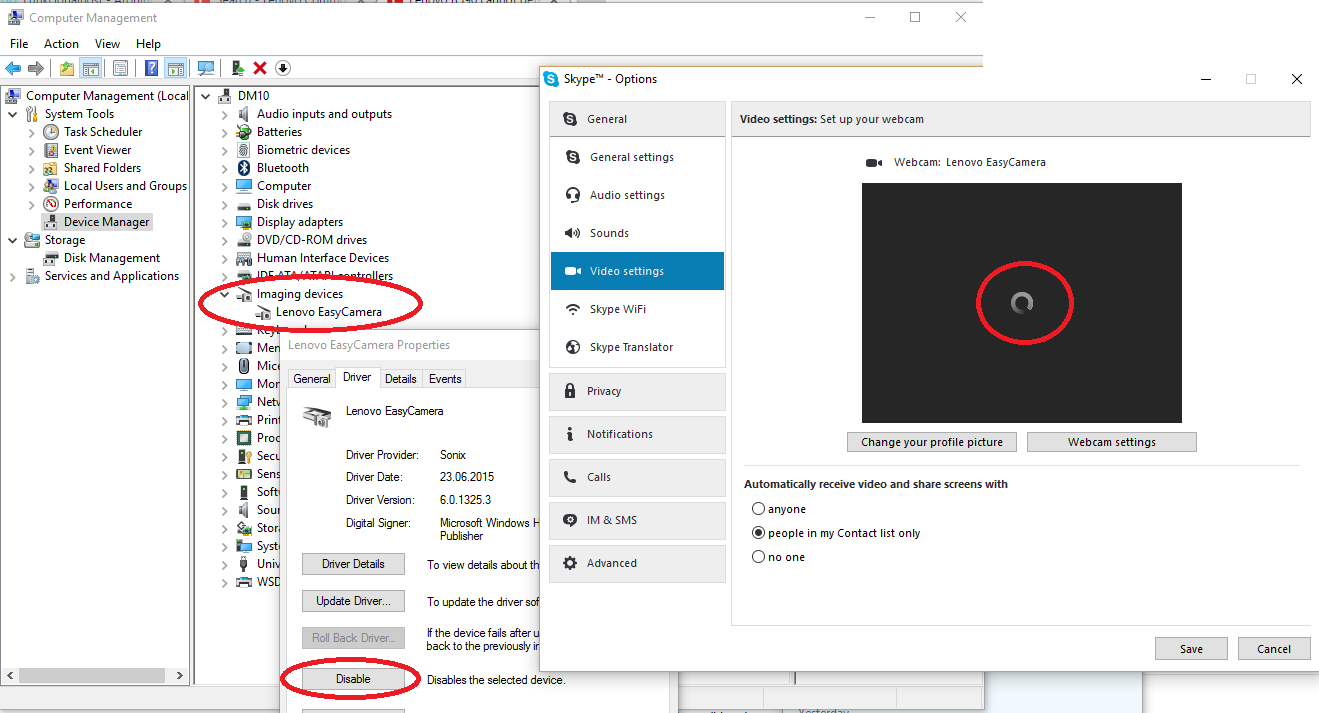Image resolution: width=1319 pixels, height=713 pixels.
Task: Click Save in Skype Options
Action: click(x=1191, y=649)
